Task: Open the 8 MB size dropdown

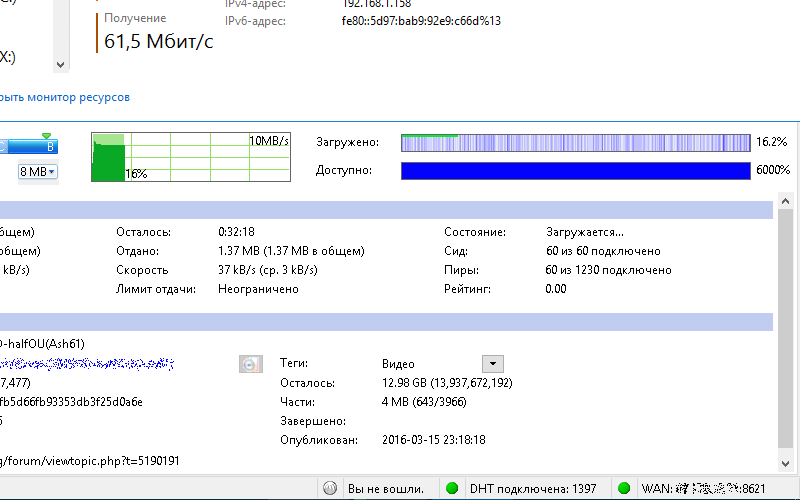Action: [38, 172]
